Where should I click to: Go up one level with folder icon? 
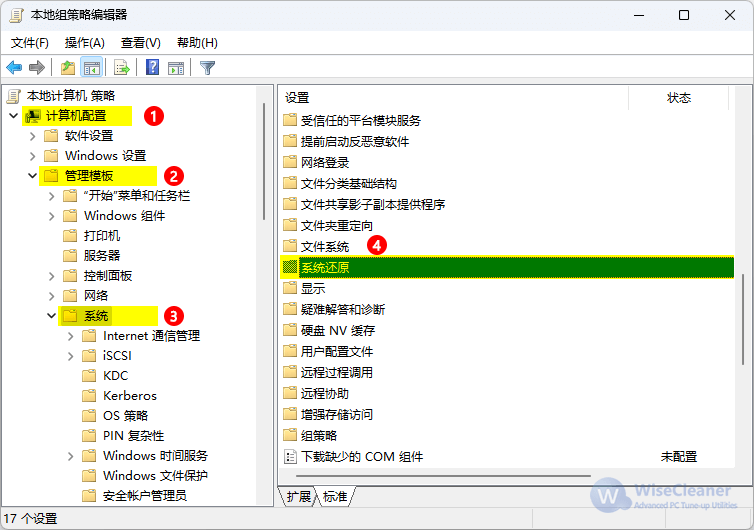point(68,68)
